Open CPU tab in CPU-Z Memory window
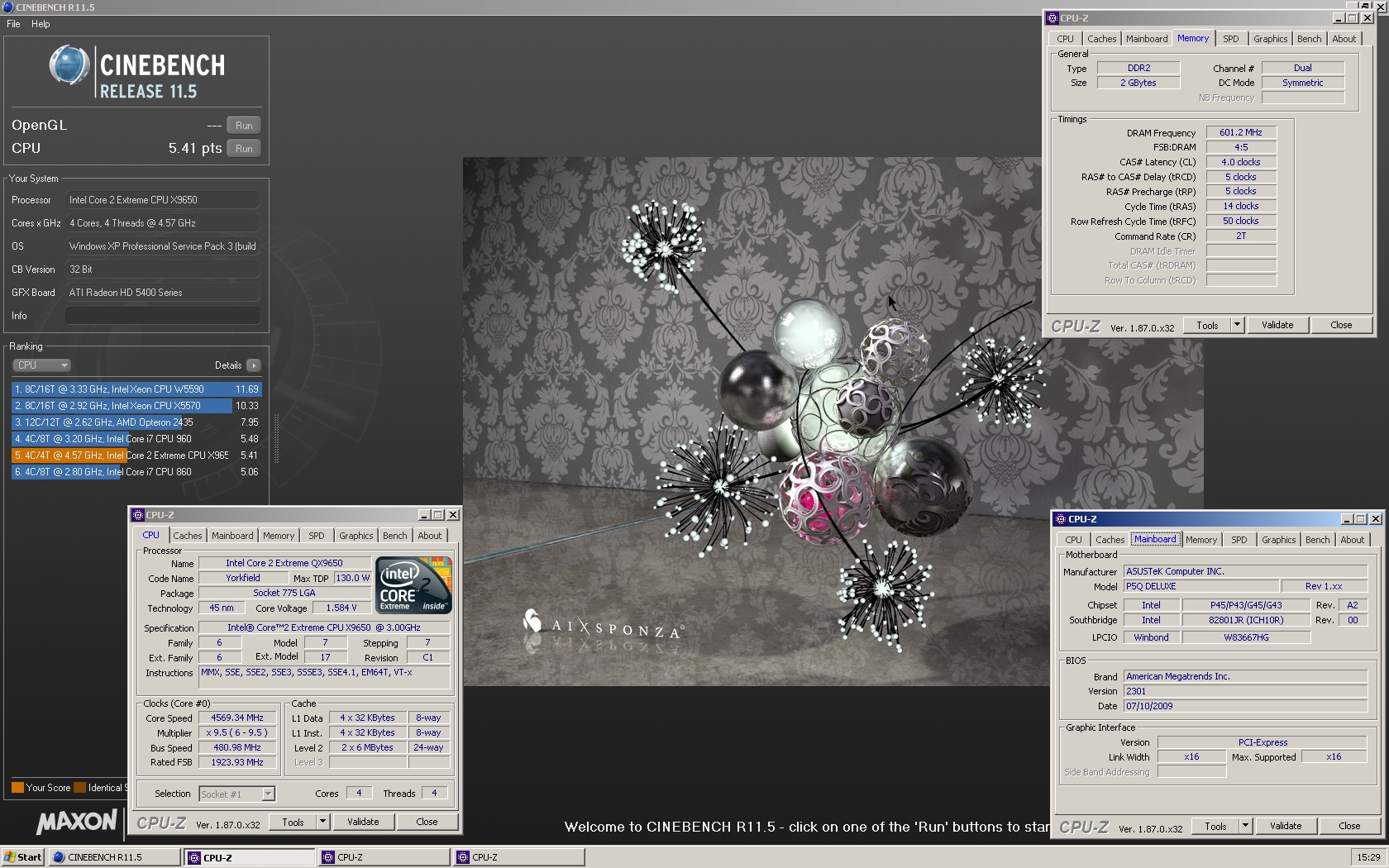Image resolution: width=1389 pixels, height=868 pixels. coord(1065,39)
